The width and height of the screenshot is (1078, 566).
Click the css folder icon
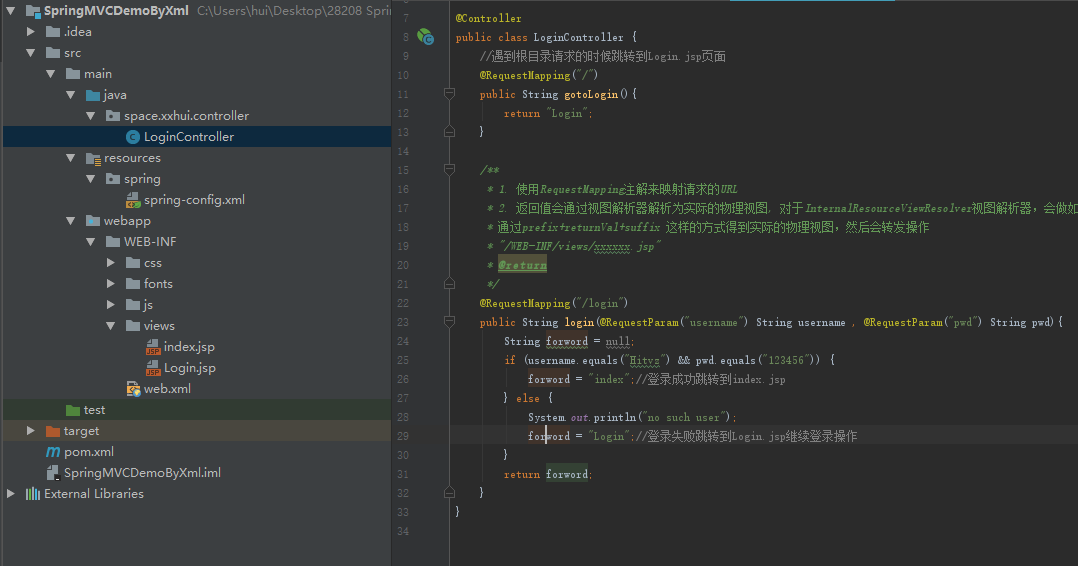133,263
